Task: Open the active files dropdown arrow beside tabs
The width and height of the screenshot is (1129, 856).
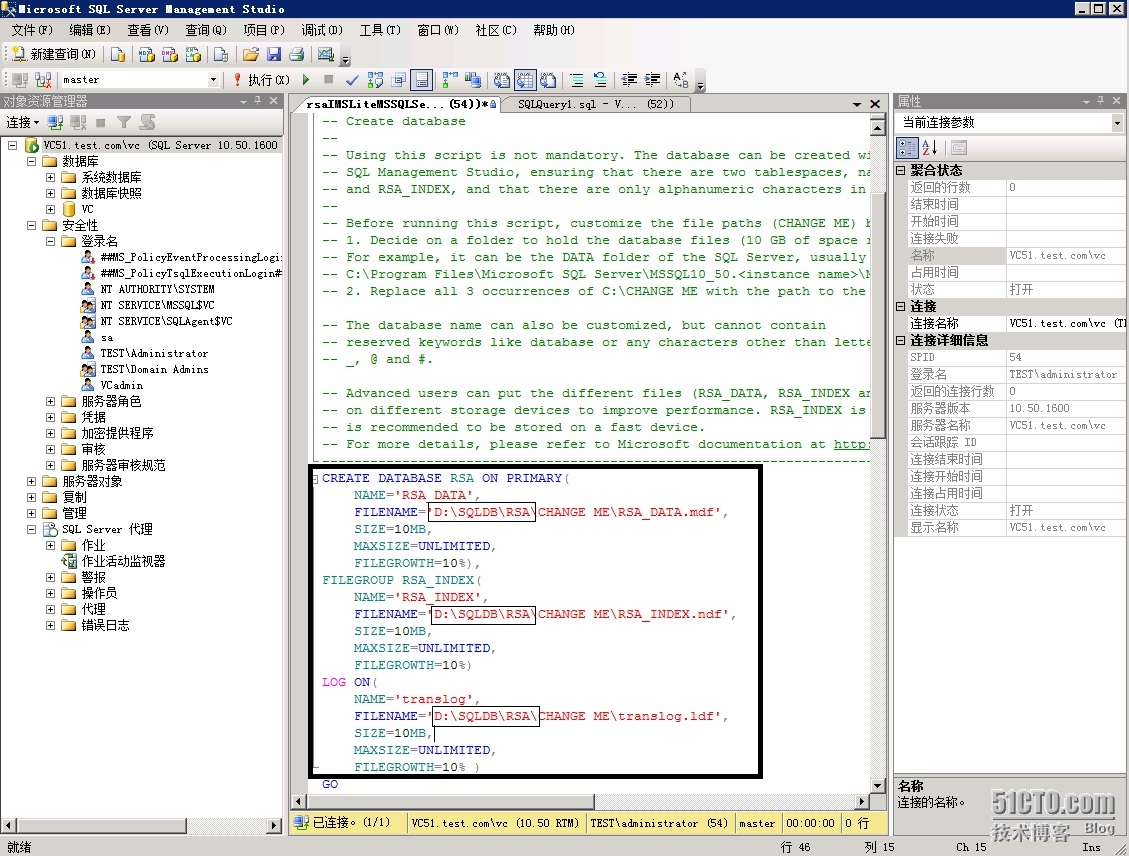Action: [x=857, y=104]
